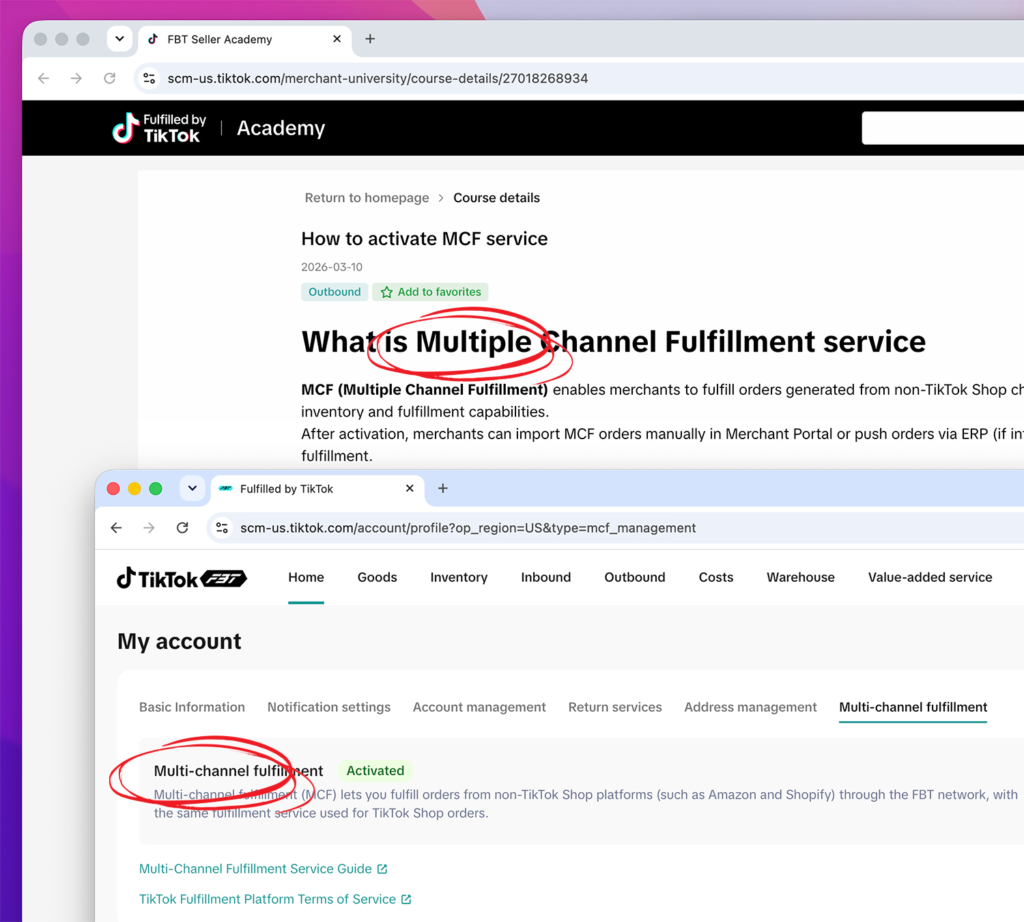Open TikTok Fulfillment Platform Terms of Service

coord(268,899)
